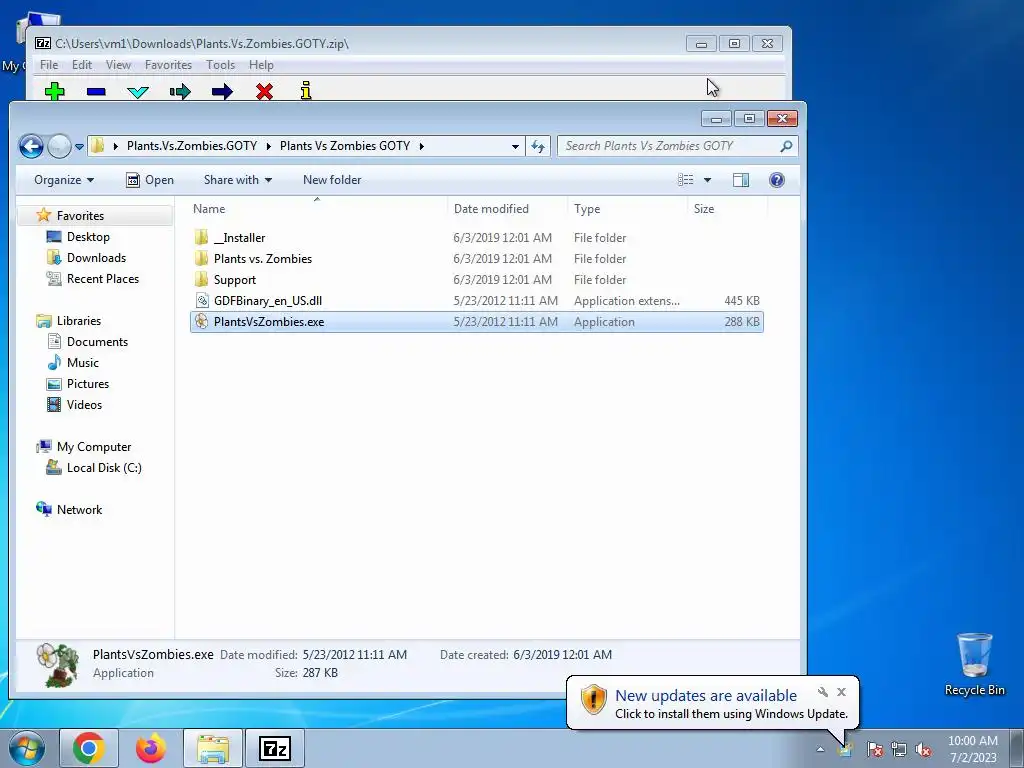
Task: Open the Tools menu in 7-Zip window
Action: click(221, 65)
